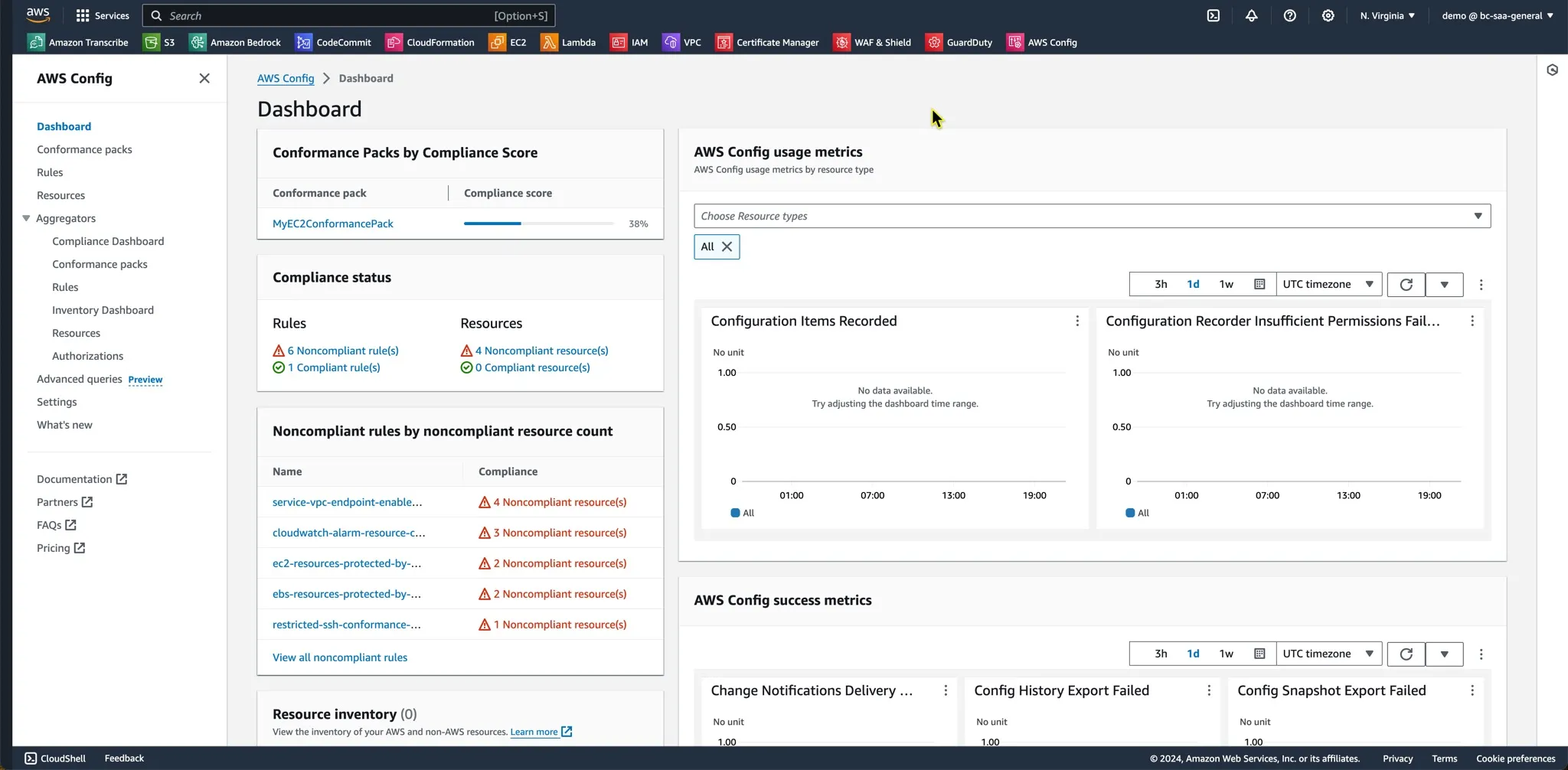Select 1d time range in success metrics
This screenshot has width=1568, height=770.
click(x=1193, y=654)
